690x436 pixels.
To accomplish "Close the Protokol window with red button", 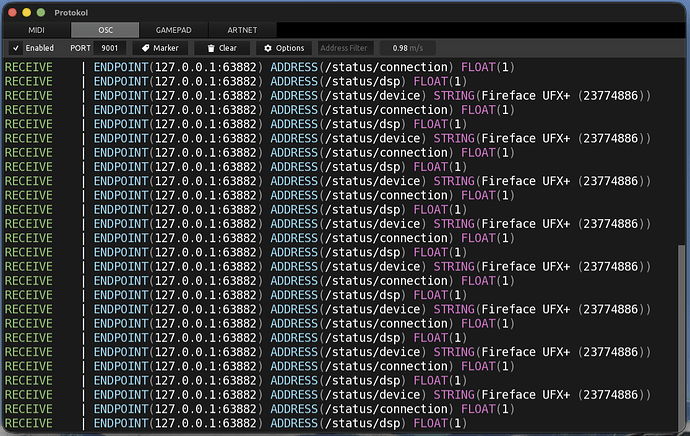I will [x=12, y=13].
